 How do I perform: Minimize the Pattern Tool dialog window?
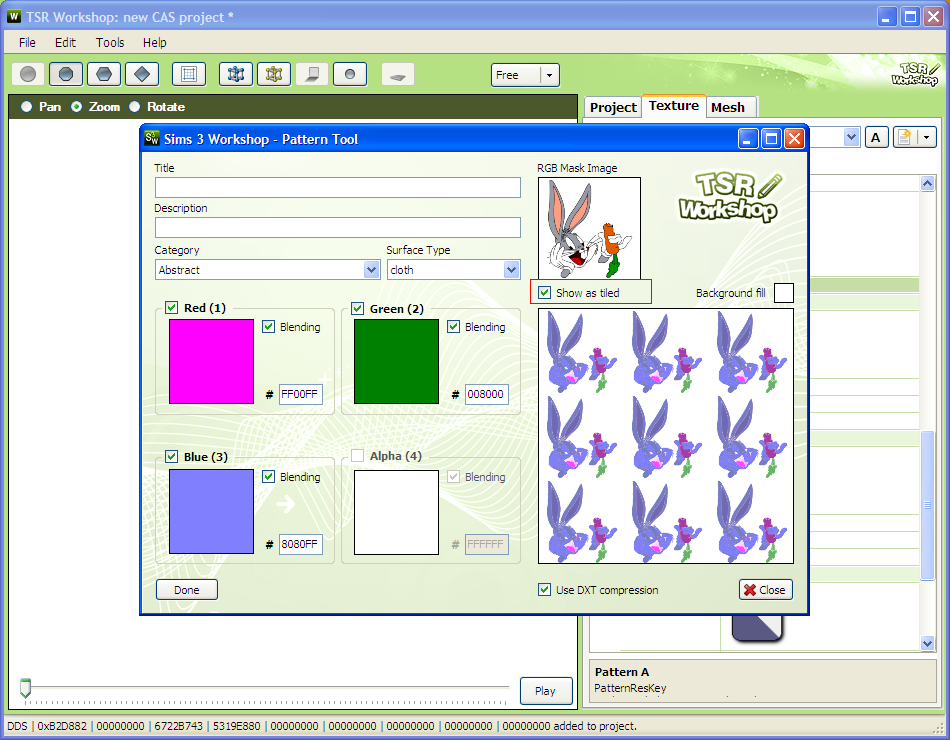coord(748,139)
